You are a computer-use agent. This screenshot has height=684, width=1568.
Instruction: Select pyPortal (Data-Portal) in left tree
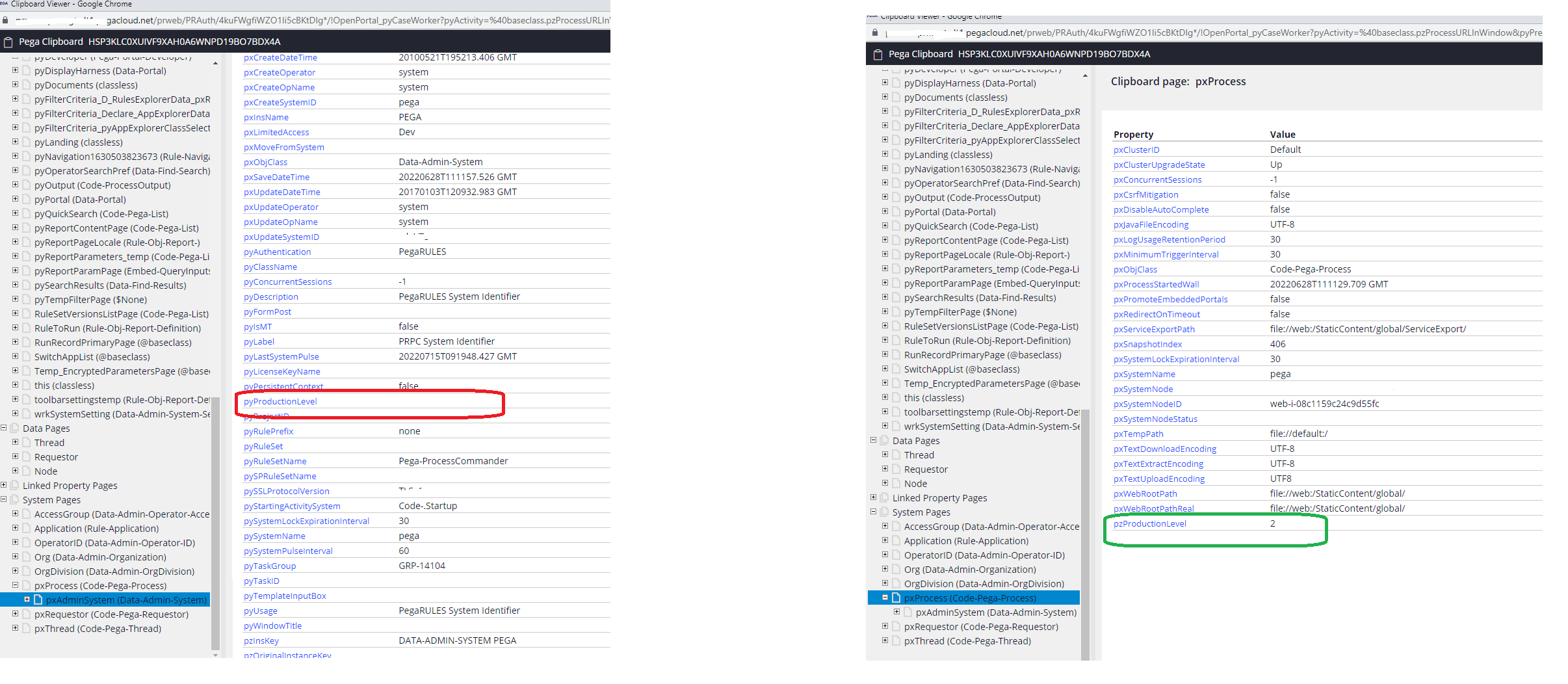[80, 200]
